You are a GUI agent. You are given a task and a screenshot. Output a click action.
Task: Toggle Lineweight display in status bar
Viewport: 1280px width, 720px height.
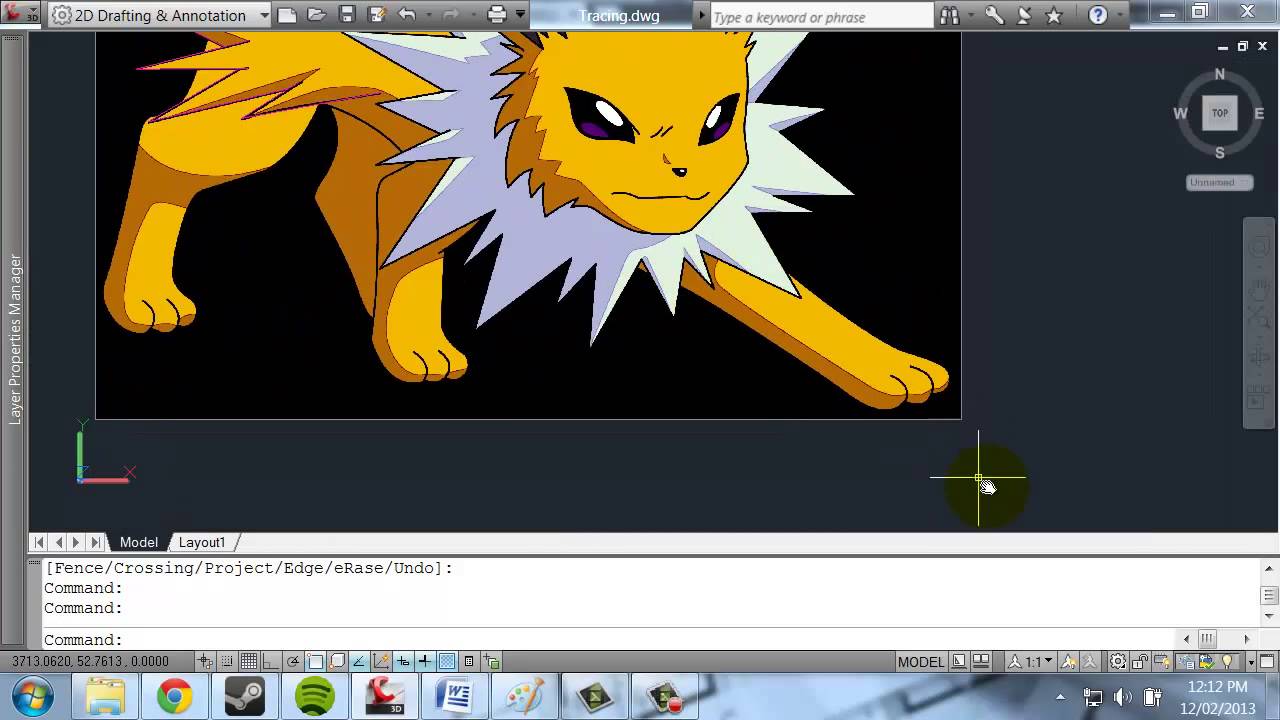coord(425,661)
